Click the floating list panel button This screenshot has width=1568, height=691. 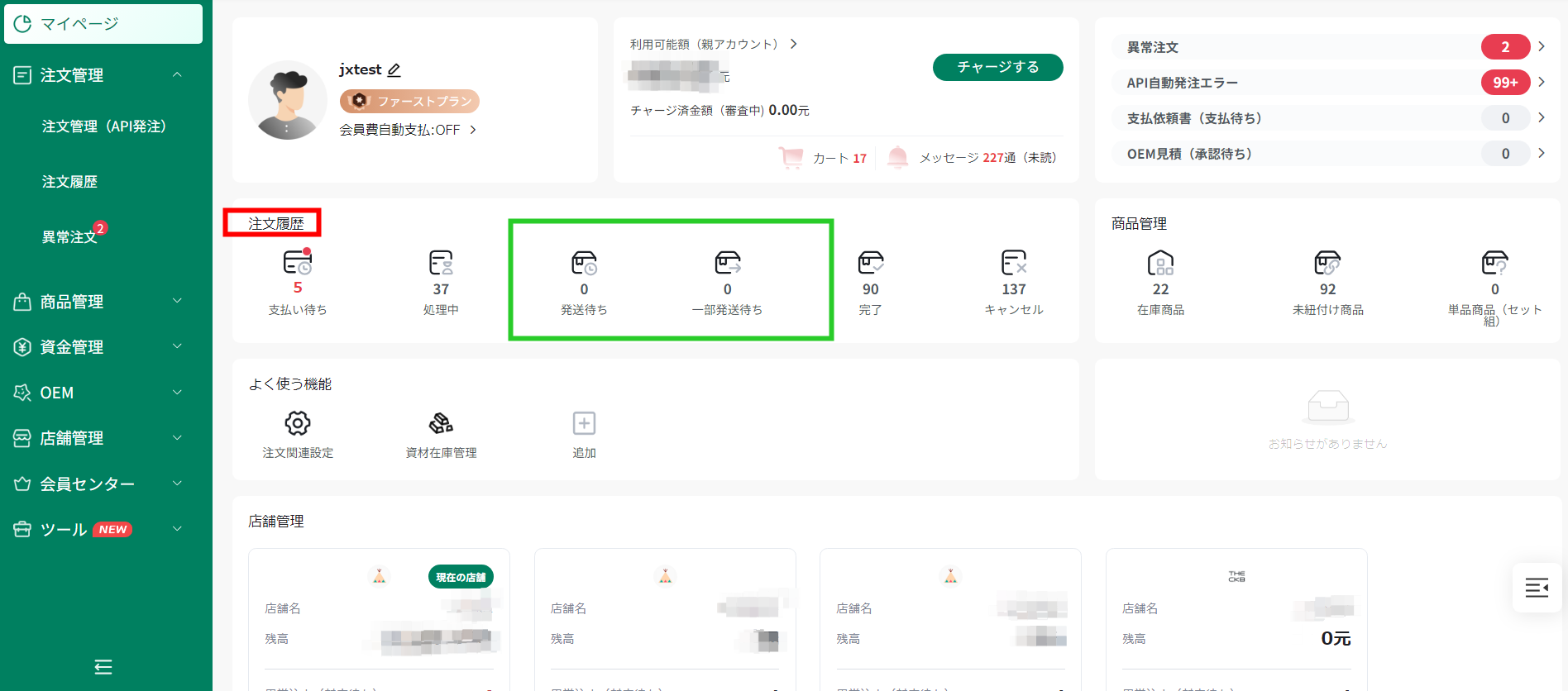tap(1537, 588)
